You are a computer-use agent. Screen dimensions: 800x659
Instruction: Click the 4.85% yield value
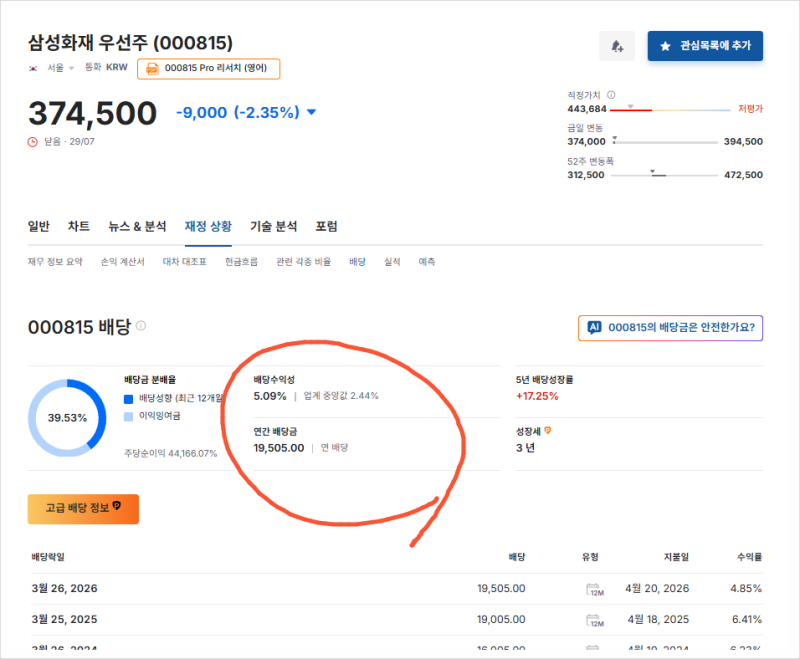tap(746, 589)
